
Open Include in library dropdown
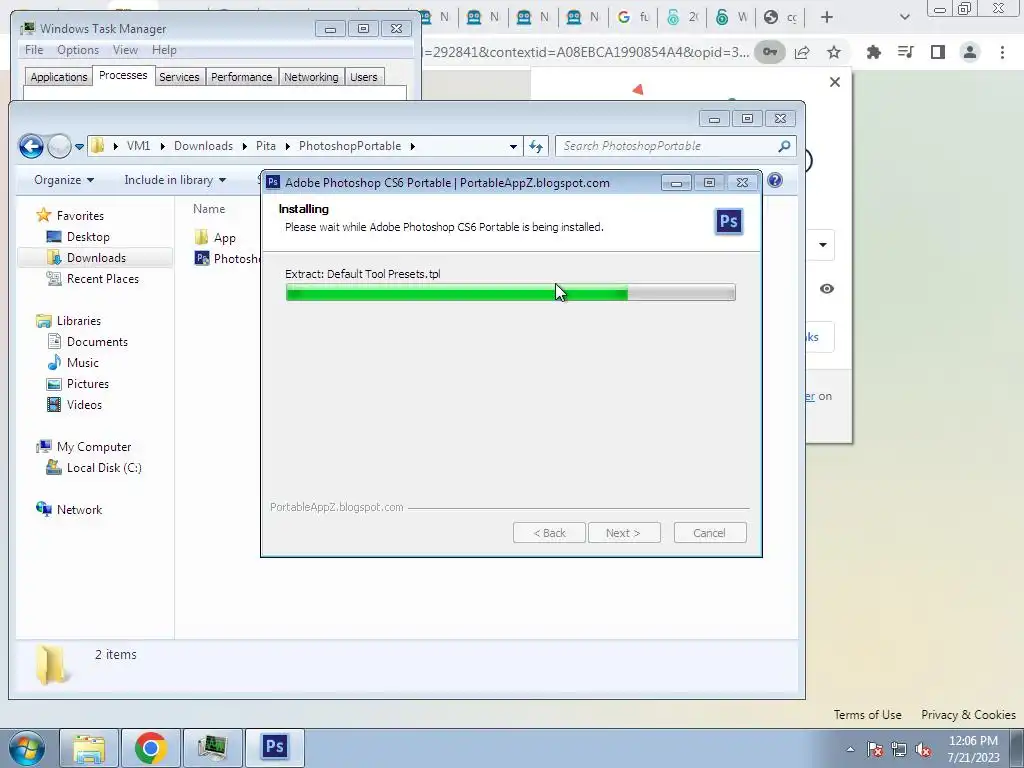click(175, 180)
